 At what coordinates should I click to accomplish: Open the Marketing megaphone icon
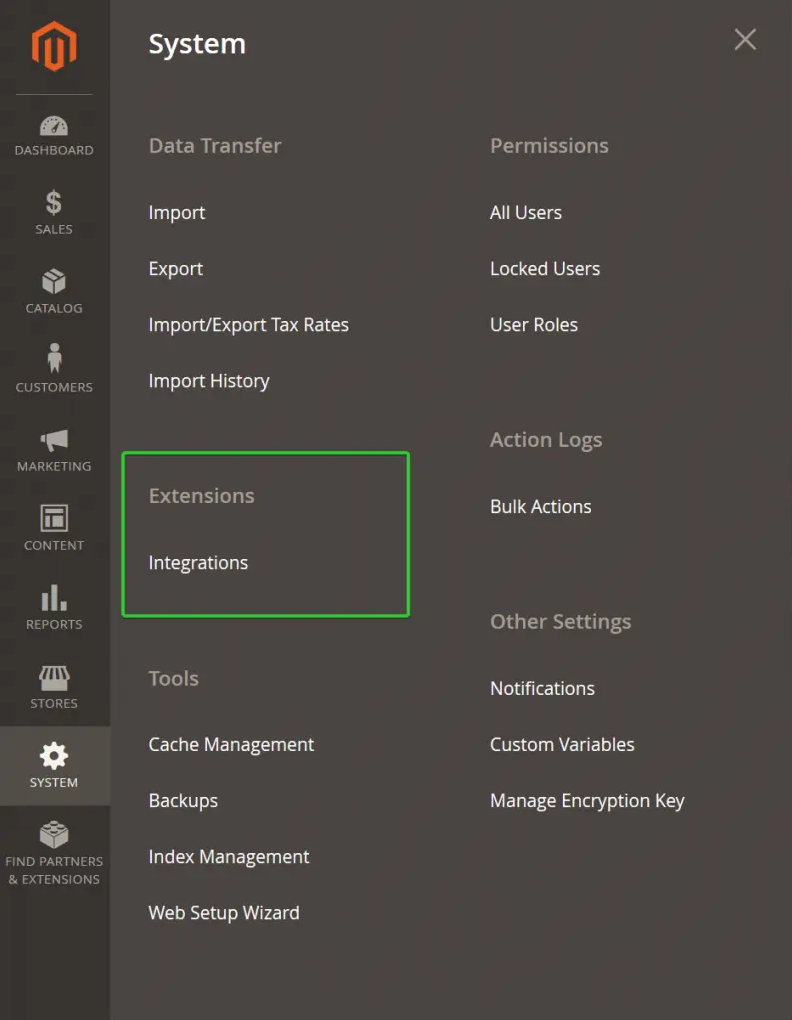[x=54, y=440]
